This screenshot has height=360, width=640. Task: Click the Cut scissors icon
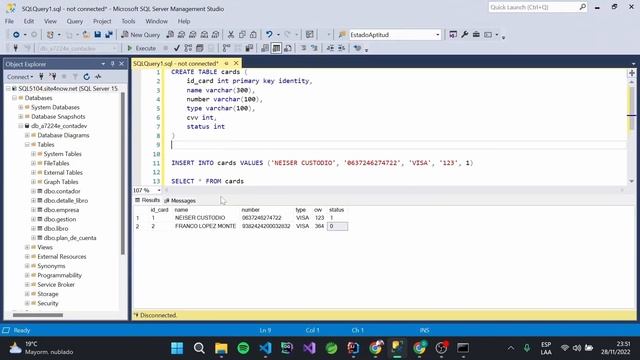pos(231,35)
